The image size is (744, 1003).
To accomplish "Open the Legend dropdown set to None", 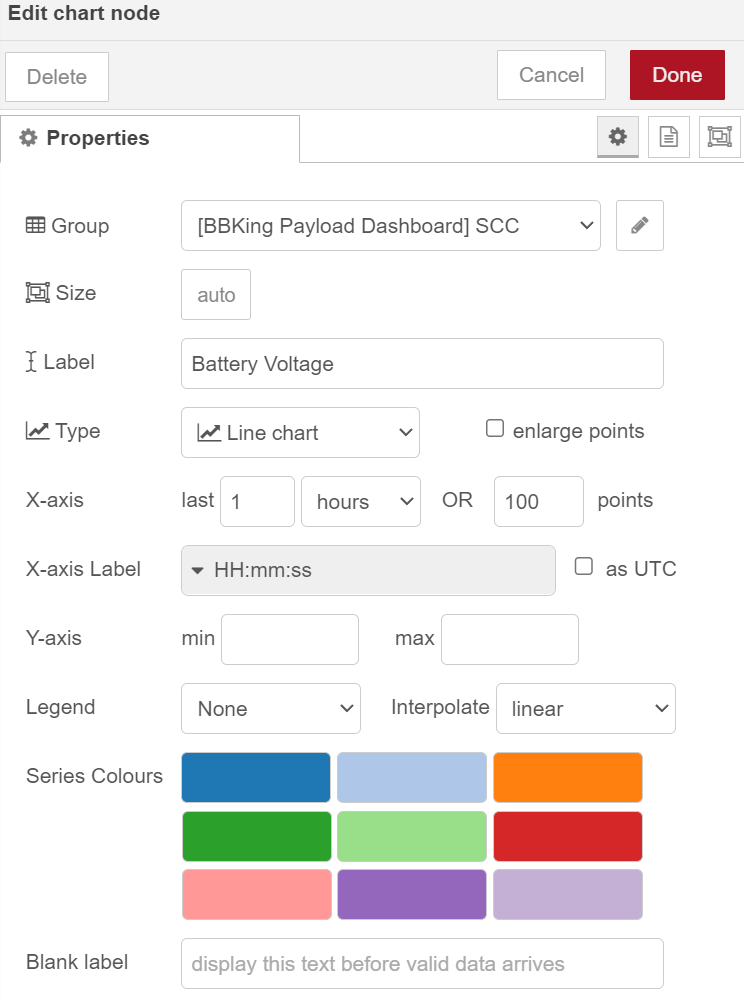I will [271, 709].
